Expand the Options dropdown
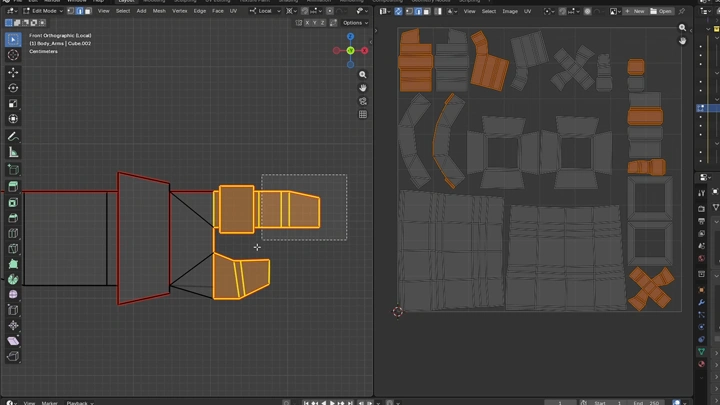This screenshot has height=405, width=720. (x=355, y=22)
